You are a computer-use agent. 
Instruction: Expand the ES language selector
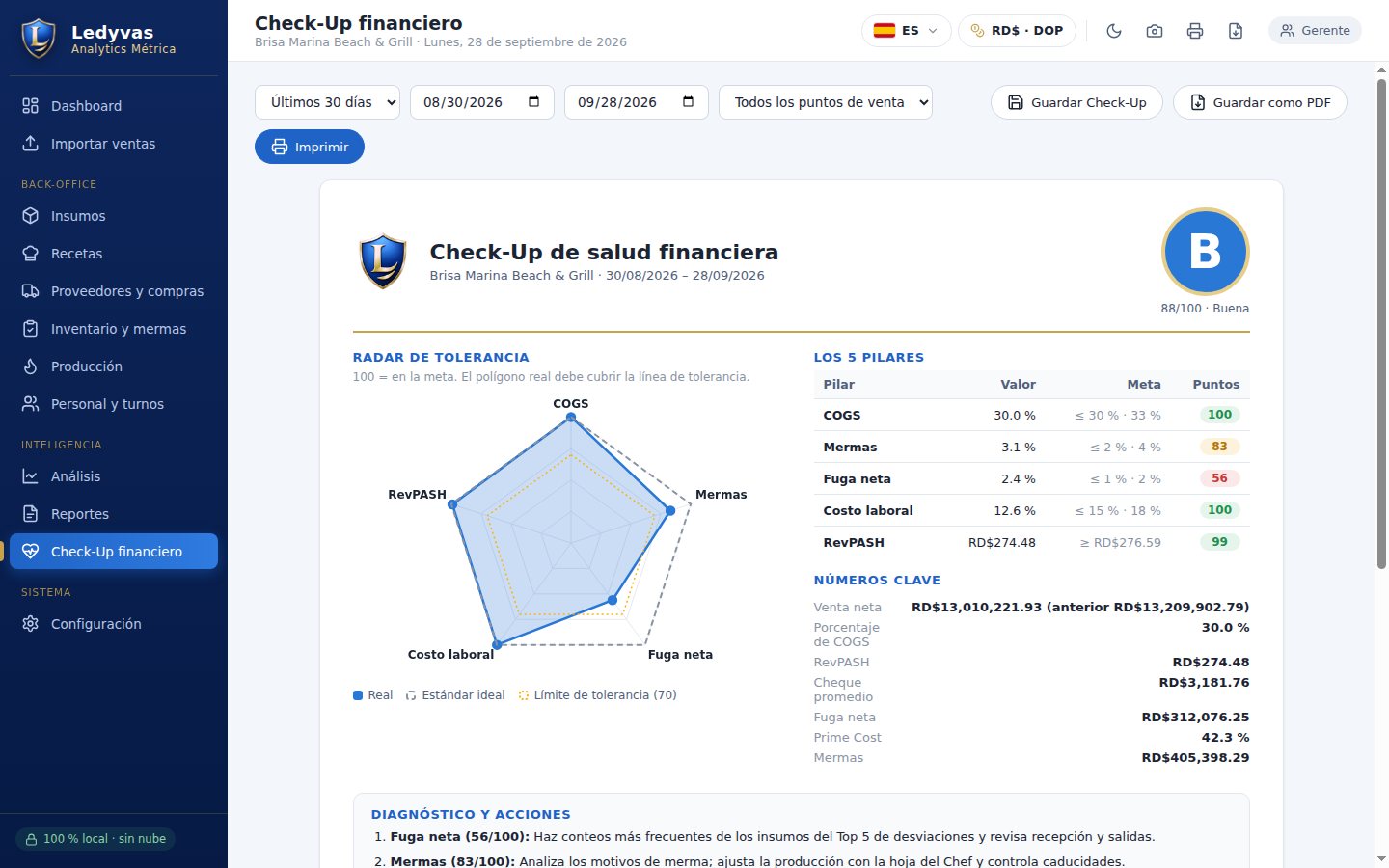click(x=906, y=31)
